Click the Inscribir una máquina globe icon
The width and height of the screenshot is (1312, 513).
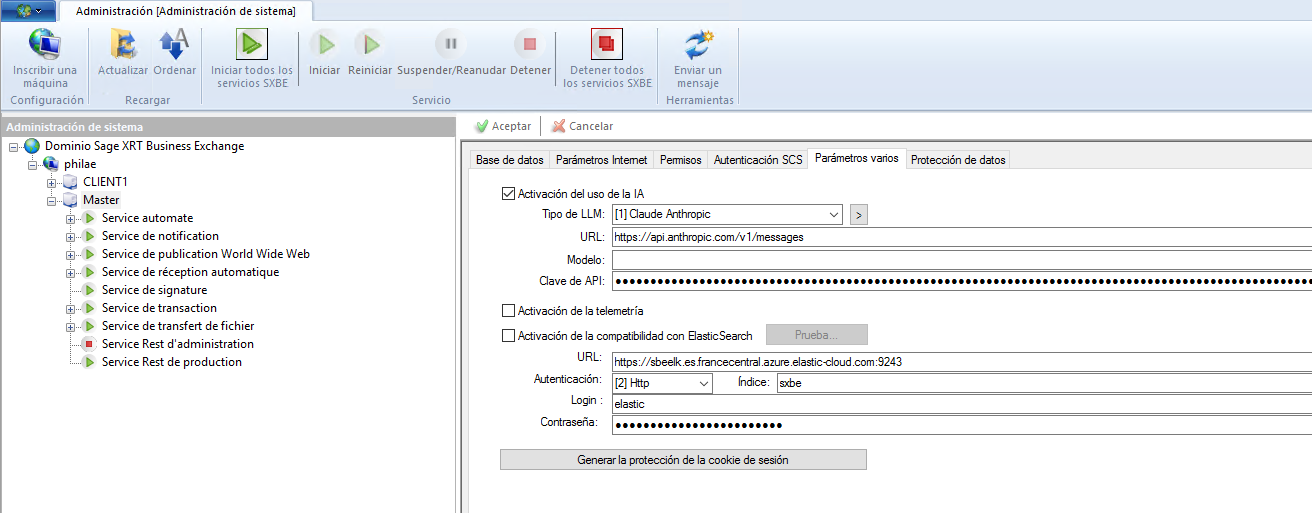44,44
